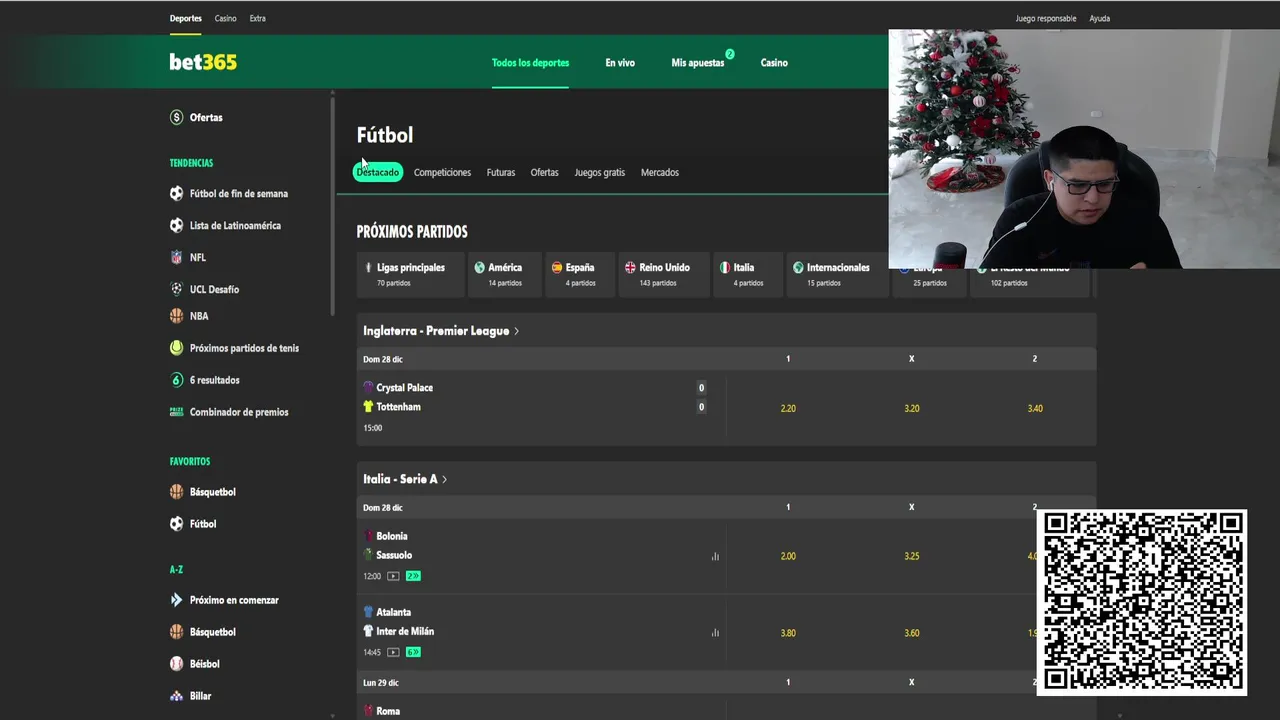The width and height of the screenshot is (1280, 720).
Task: Choose Internacionales 15 partidos card
Action: tap(838, 274)
